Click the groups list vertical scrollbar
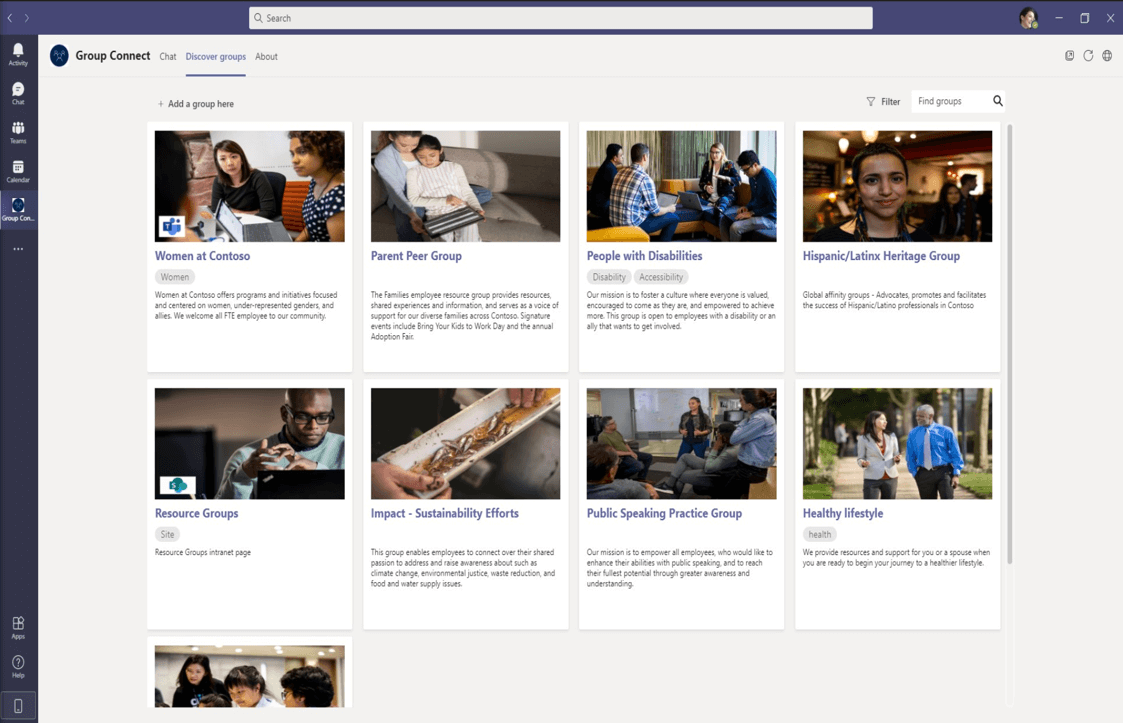Screen dimensions: 1123x723 pos(1010,344)
